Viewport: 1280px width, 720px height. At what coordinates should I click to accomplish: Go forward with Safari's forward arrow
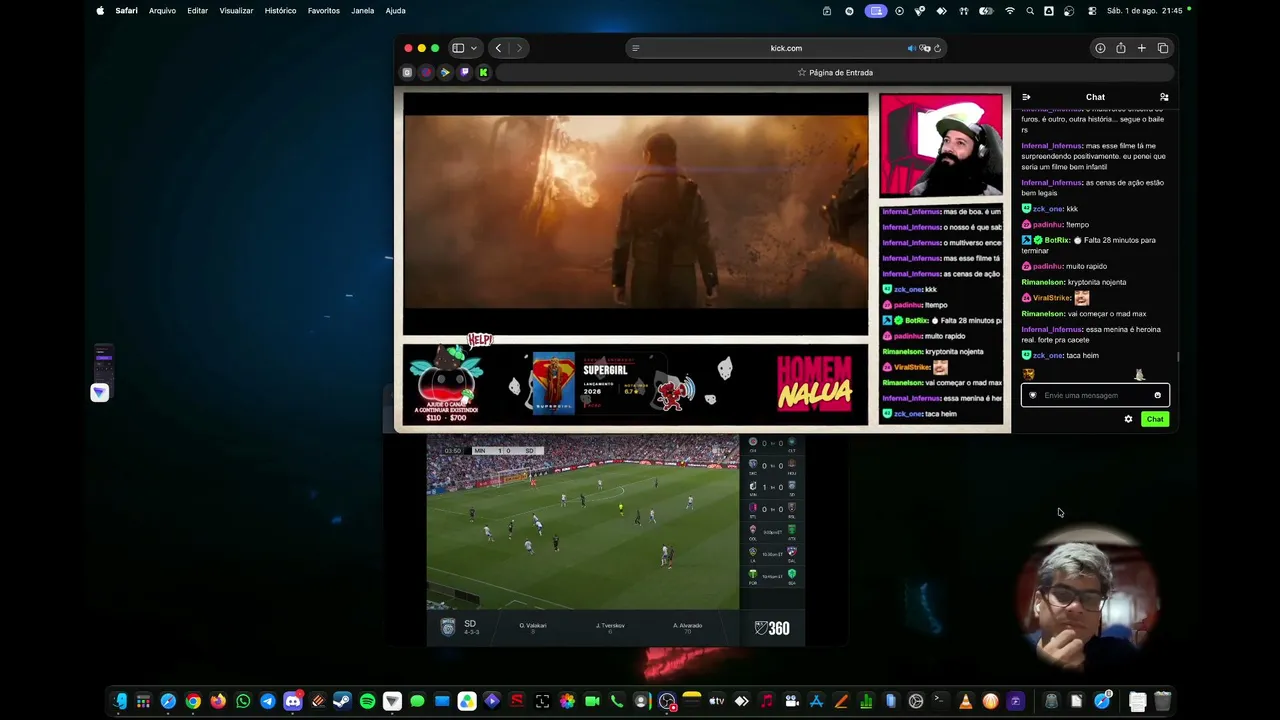point(519,48)
